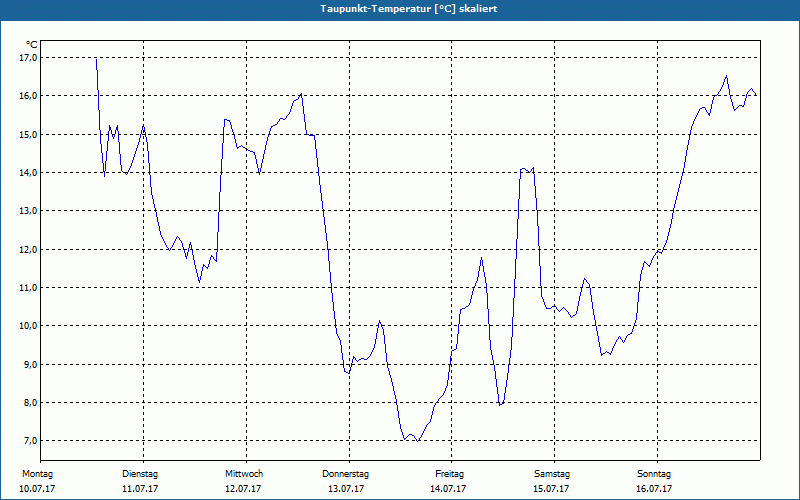Click the Samstag day label
The height and width of the screenshot is (500, 800).
tap(552, 474)
